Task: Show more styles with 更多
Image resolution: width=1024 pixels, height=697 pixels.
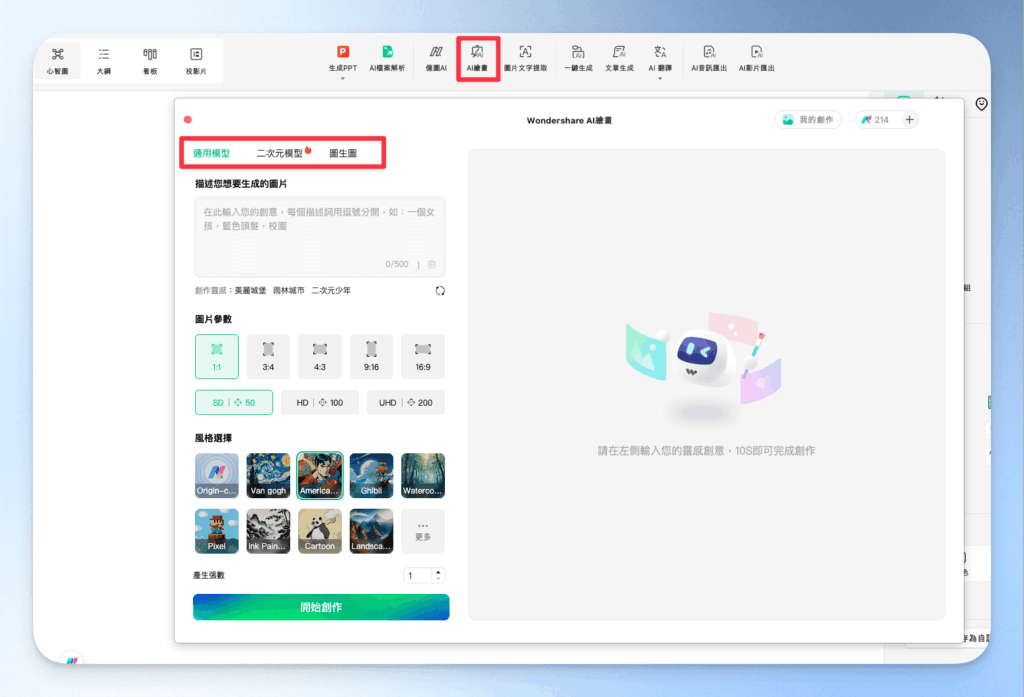Action: [423, 531]
